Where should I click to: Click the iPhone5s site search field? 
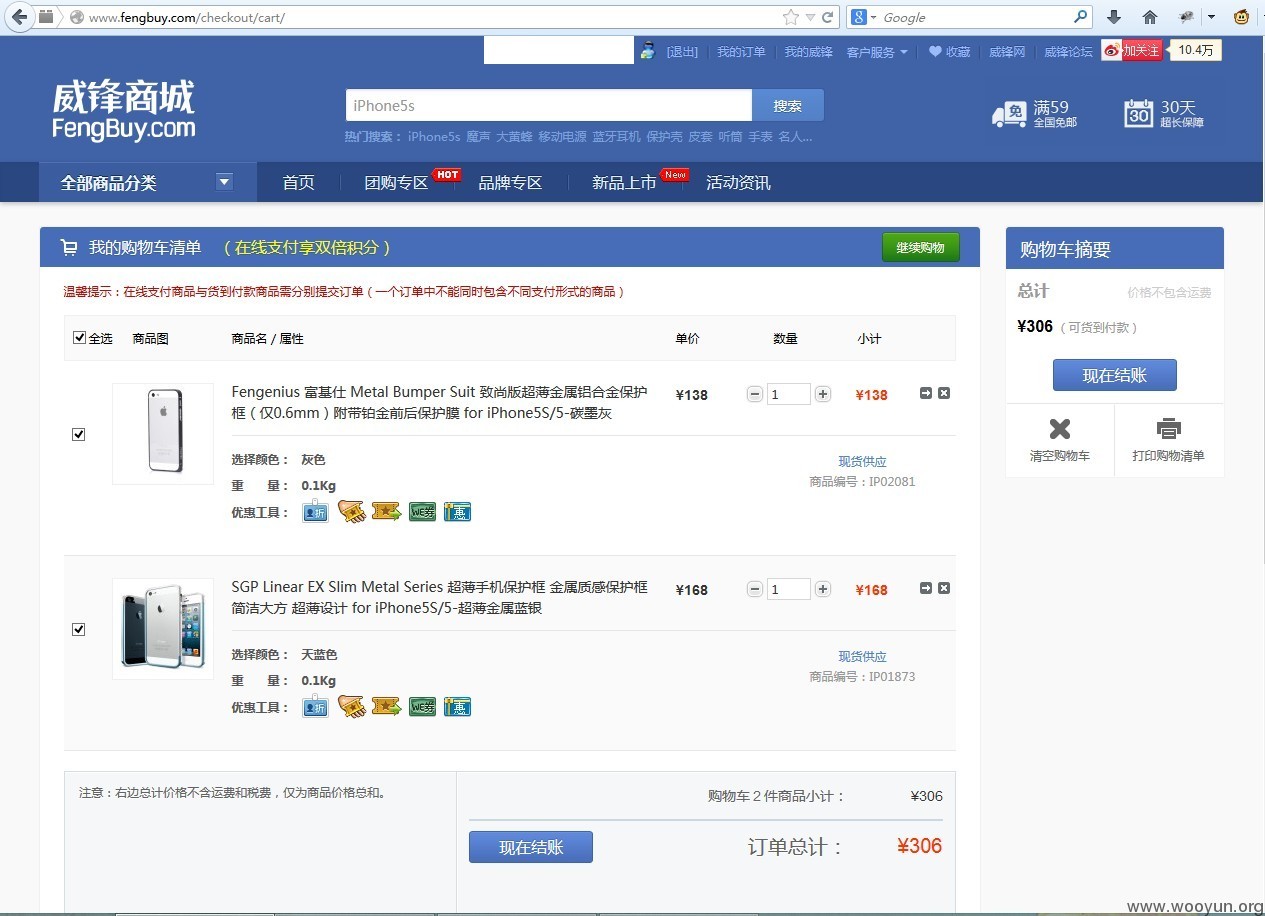point(549,105)
